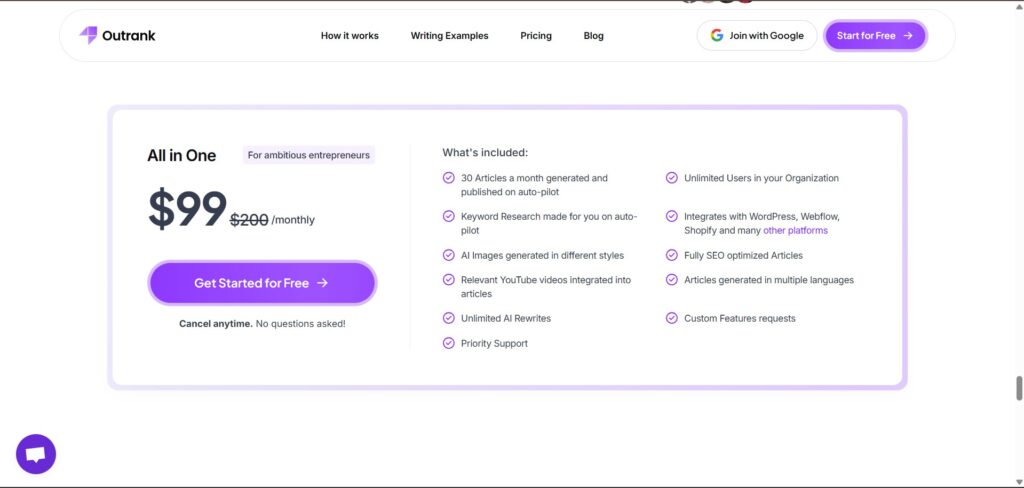This screenshot has width=1024, height=488.
Task: Click the Unlimited AI Rewrites text
Action: coord(506,318)
